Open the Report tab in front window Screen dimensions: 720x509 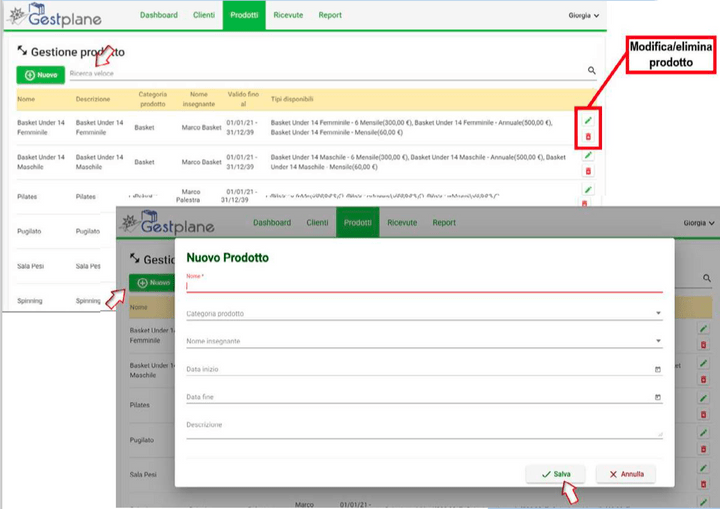(444, 223)
